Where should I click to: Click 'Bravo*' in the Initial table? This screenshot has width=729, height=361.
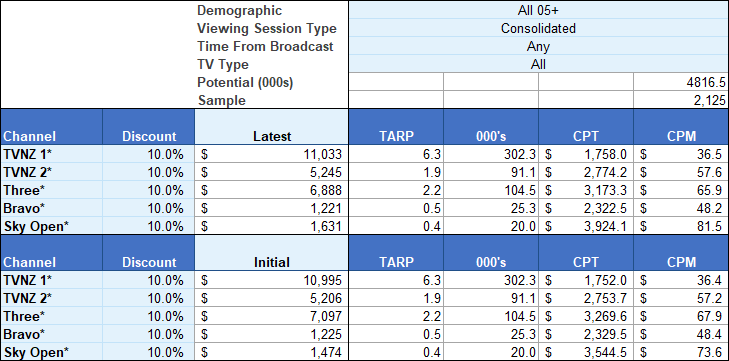tap(52, 334)
